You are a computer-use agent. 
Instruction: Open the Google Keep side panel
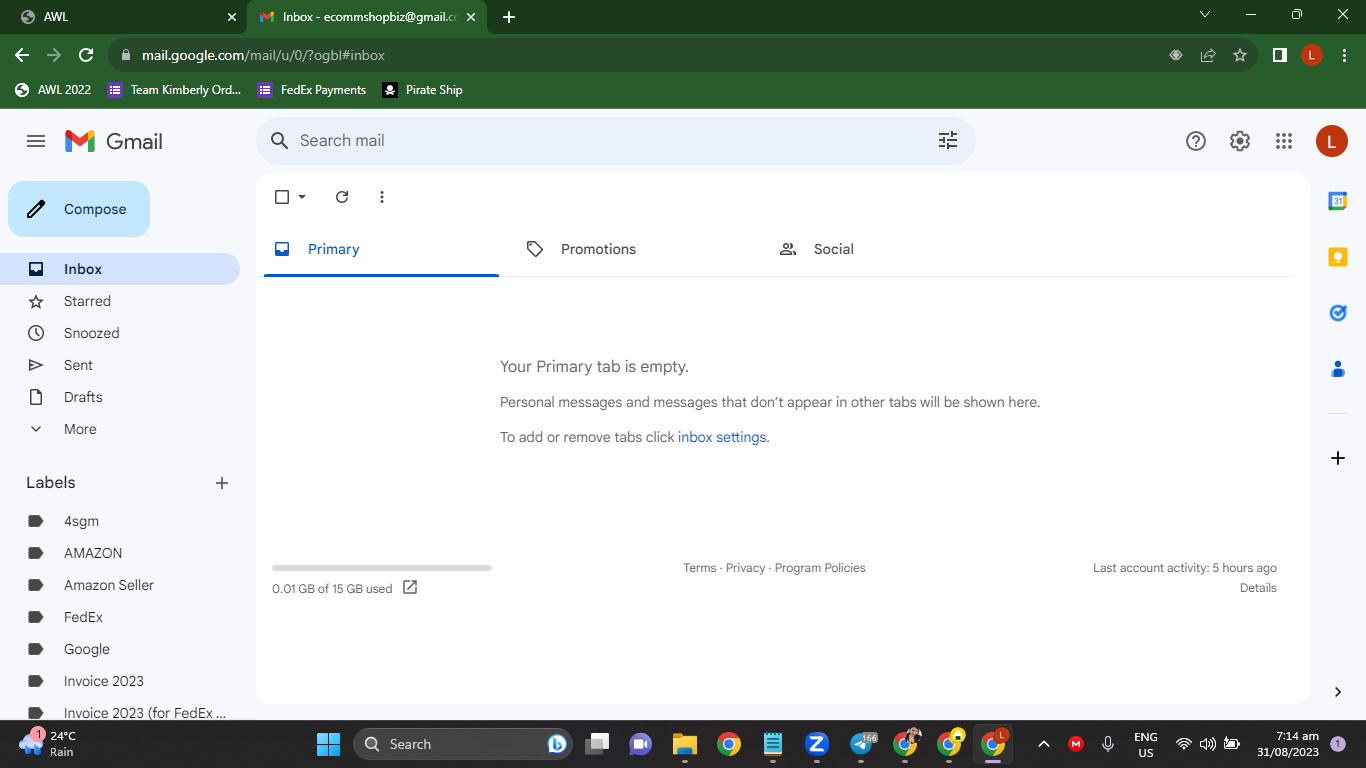coord(1338,257)
